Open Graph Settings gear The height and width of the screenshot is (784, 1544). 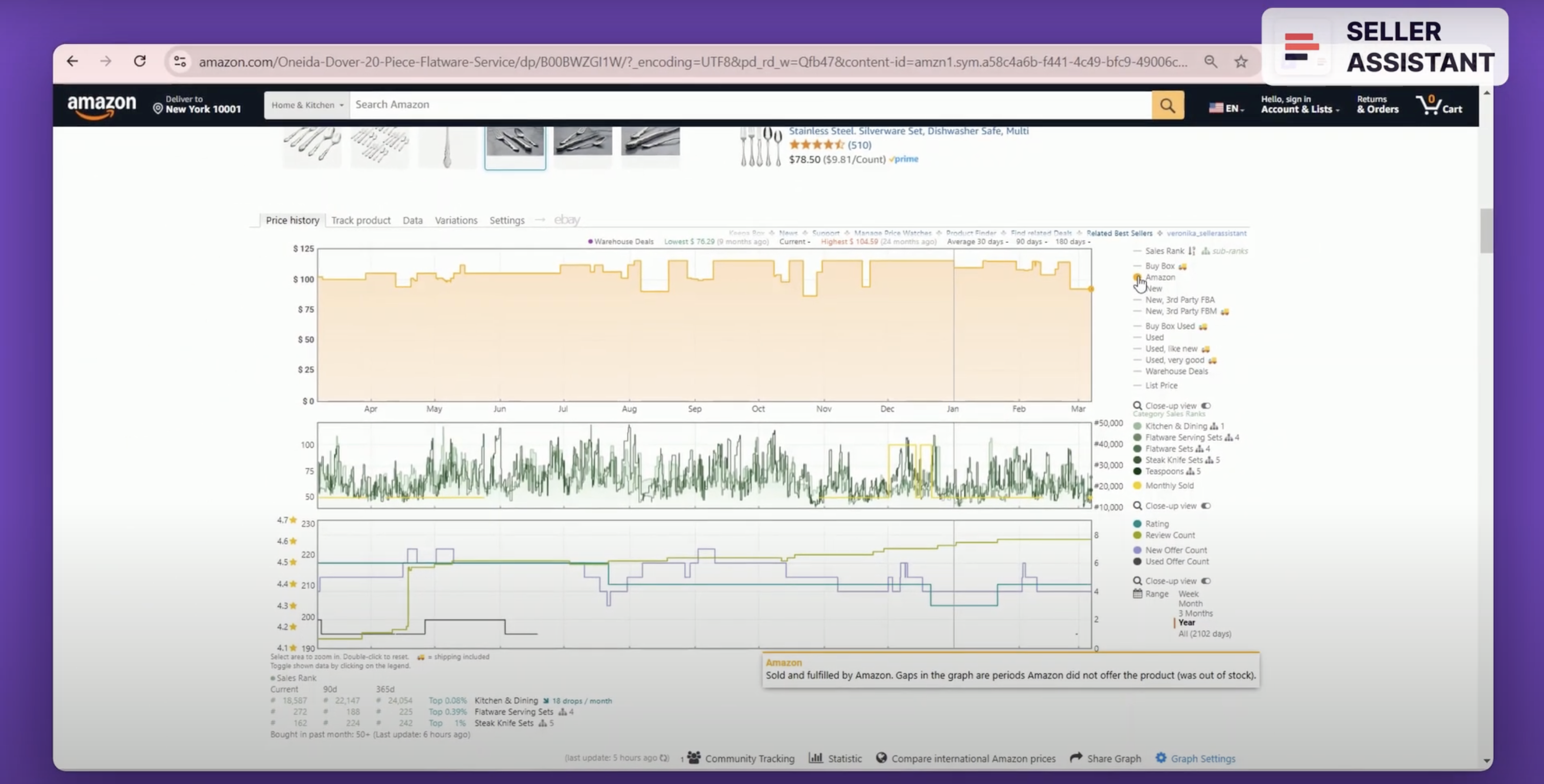point(1161,757)
